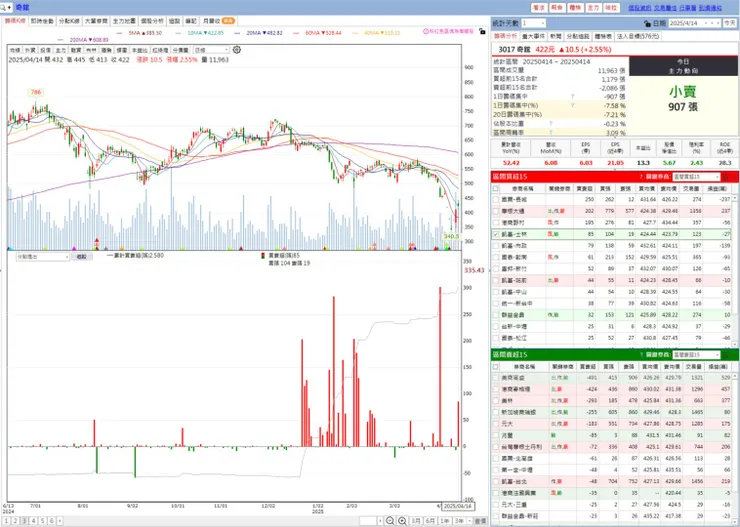Click the 今天 button
740x527 pixels.
pos(729,23)
